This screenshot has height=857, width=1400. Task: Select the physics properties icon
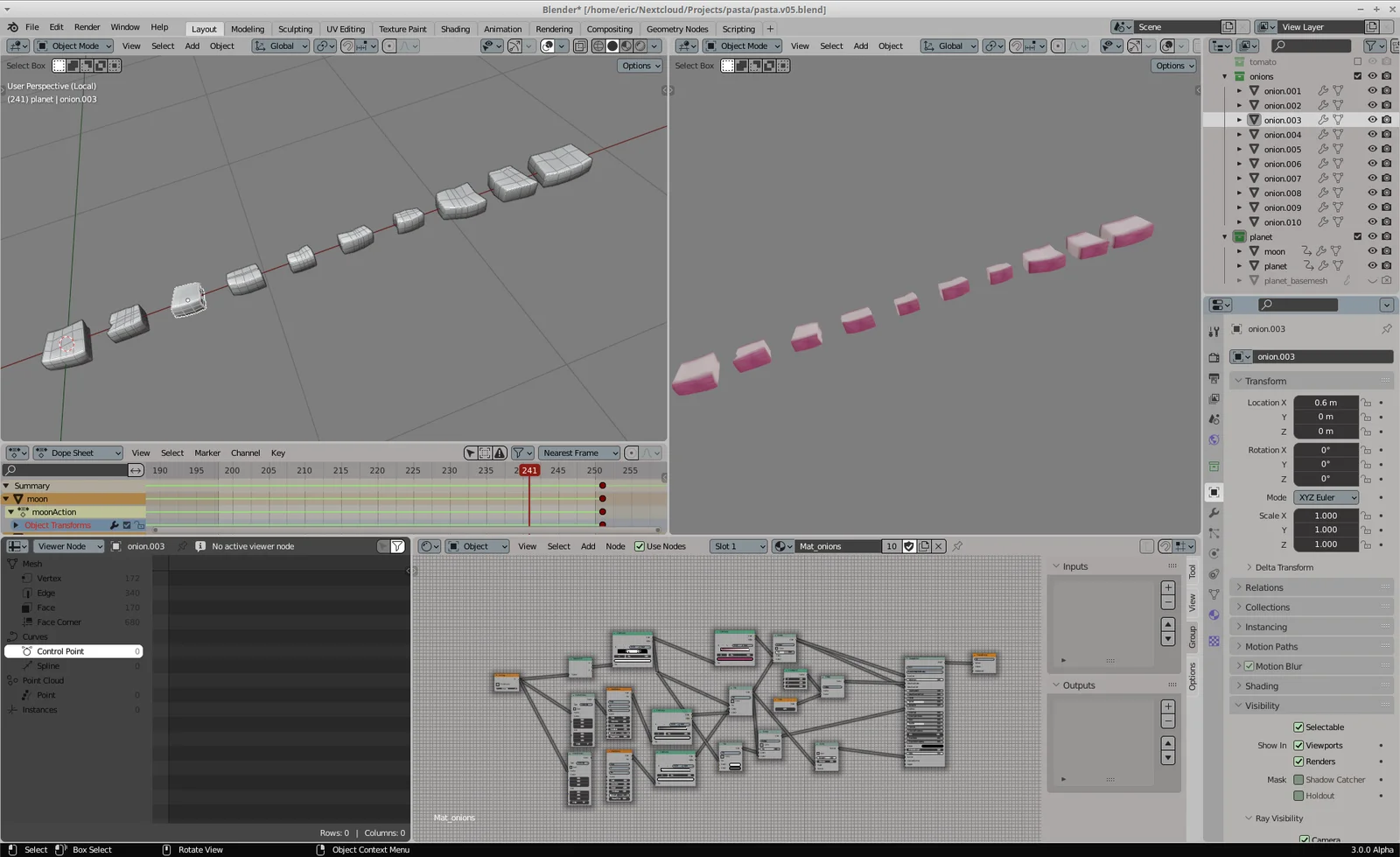[1214, 552]
